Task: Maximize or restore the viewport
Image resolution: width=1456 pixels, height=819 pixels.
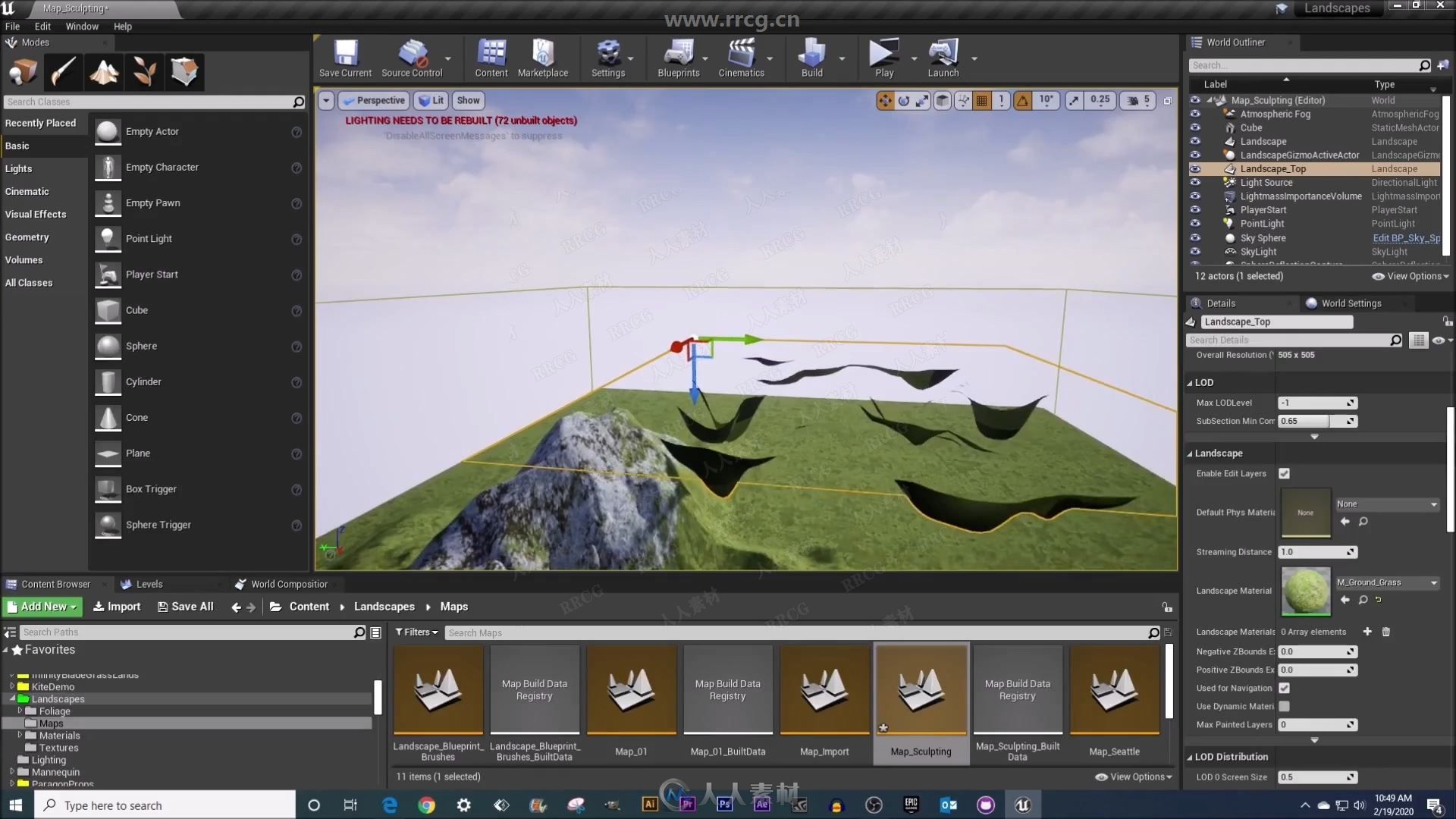Action: click(1168, 100)
